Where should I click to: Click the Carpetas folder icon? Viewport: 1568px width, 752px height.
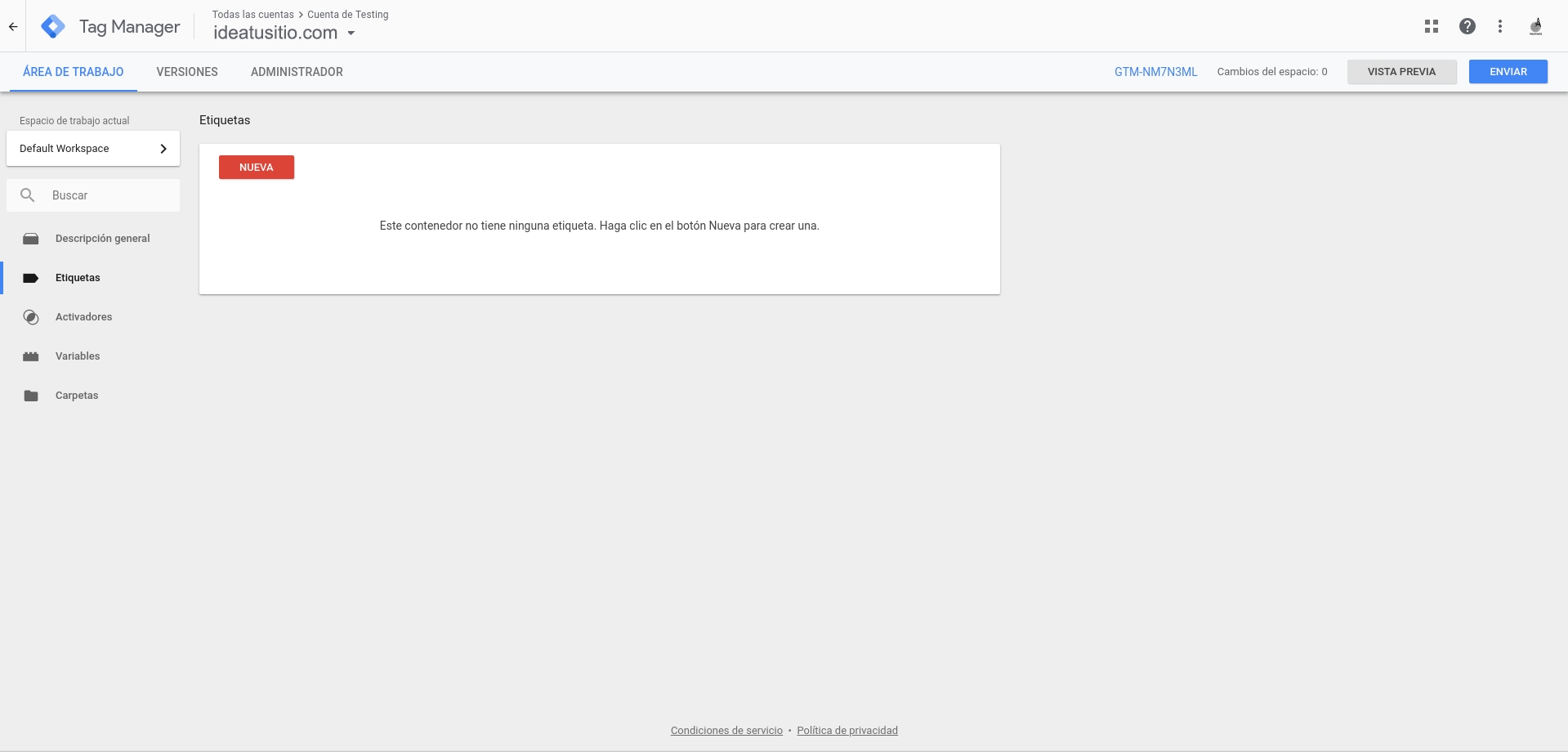click(x=31, y=396)
